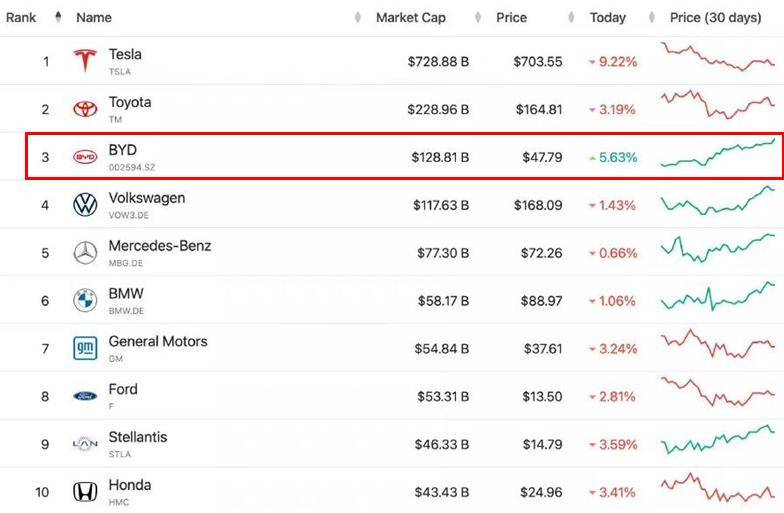This screenshot has height=513, width=784.
Task: View BYD 30-day price chart
Action: click(717, 154)
